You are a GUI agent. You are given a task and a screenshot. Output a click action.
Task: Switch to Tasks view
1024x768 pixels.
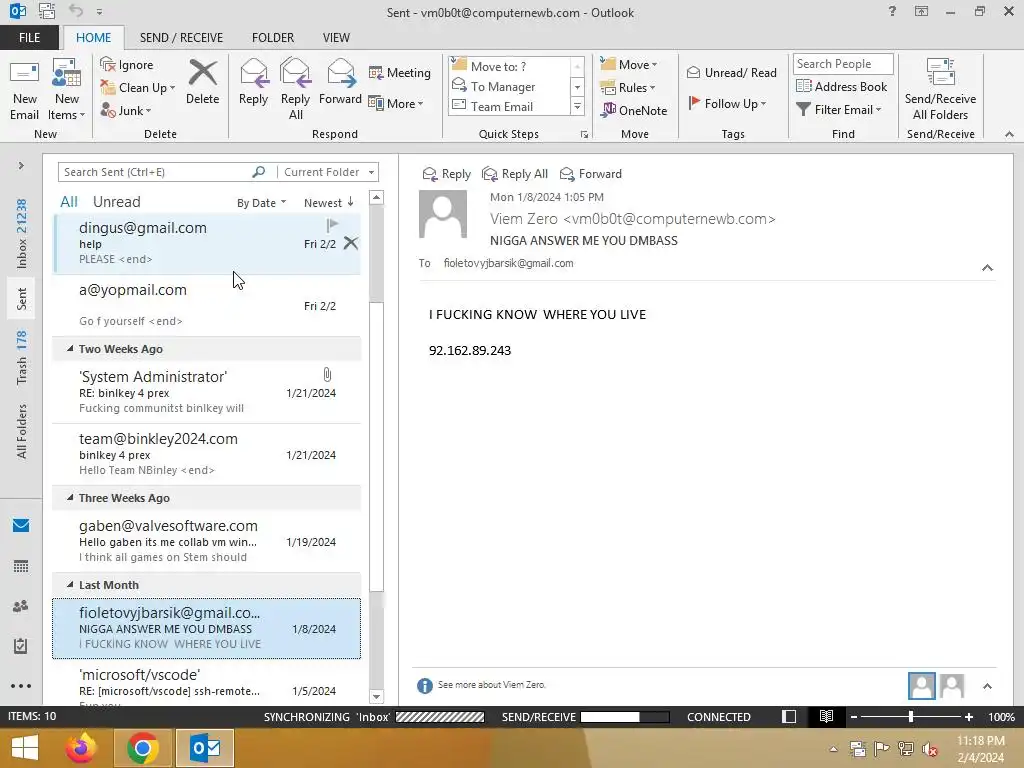pos(21,646)
